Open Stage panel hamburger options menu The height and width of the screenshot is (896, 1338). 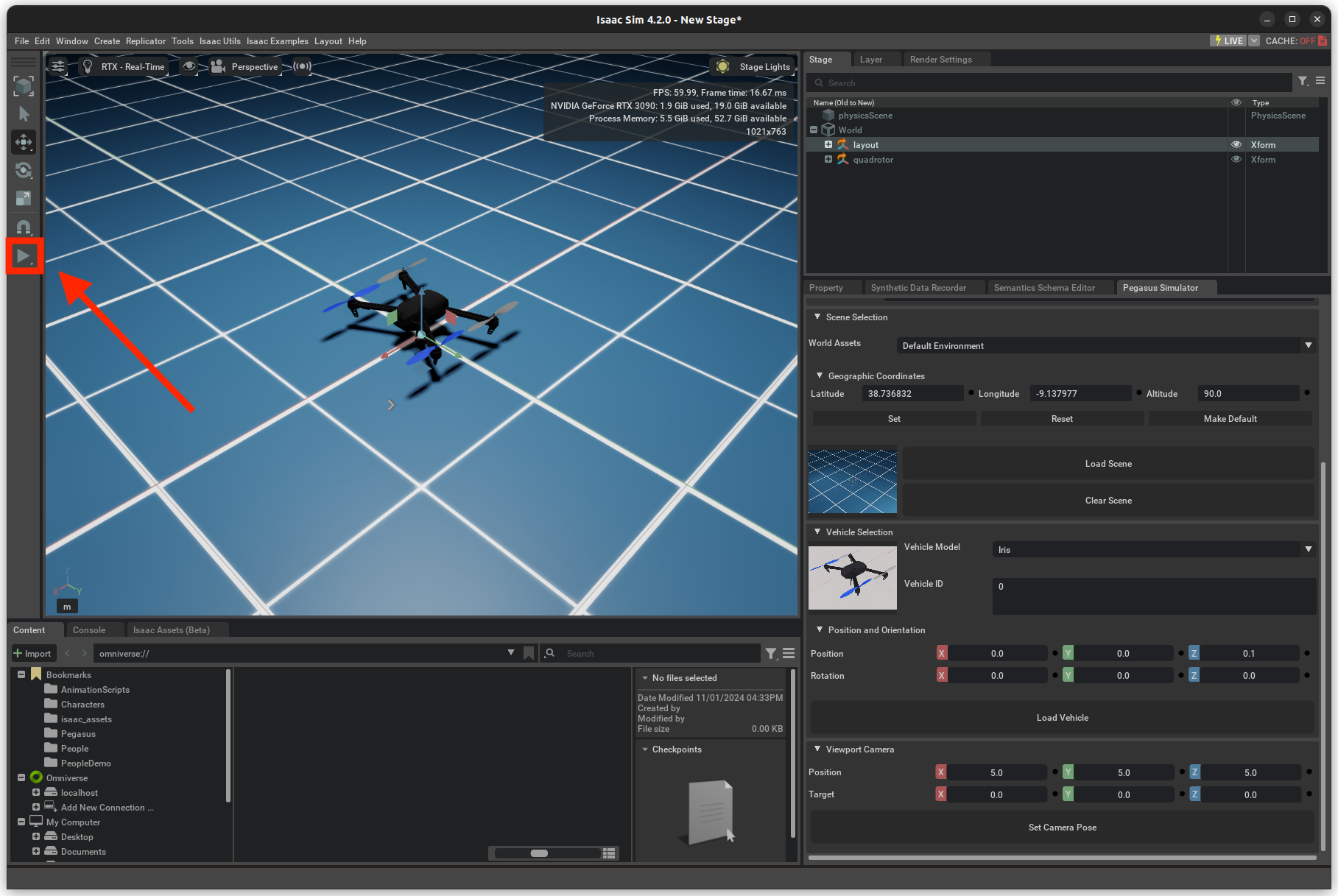[x=1320, y=81]
